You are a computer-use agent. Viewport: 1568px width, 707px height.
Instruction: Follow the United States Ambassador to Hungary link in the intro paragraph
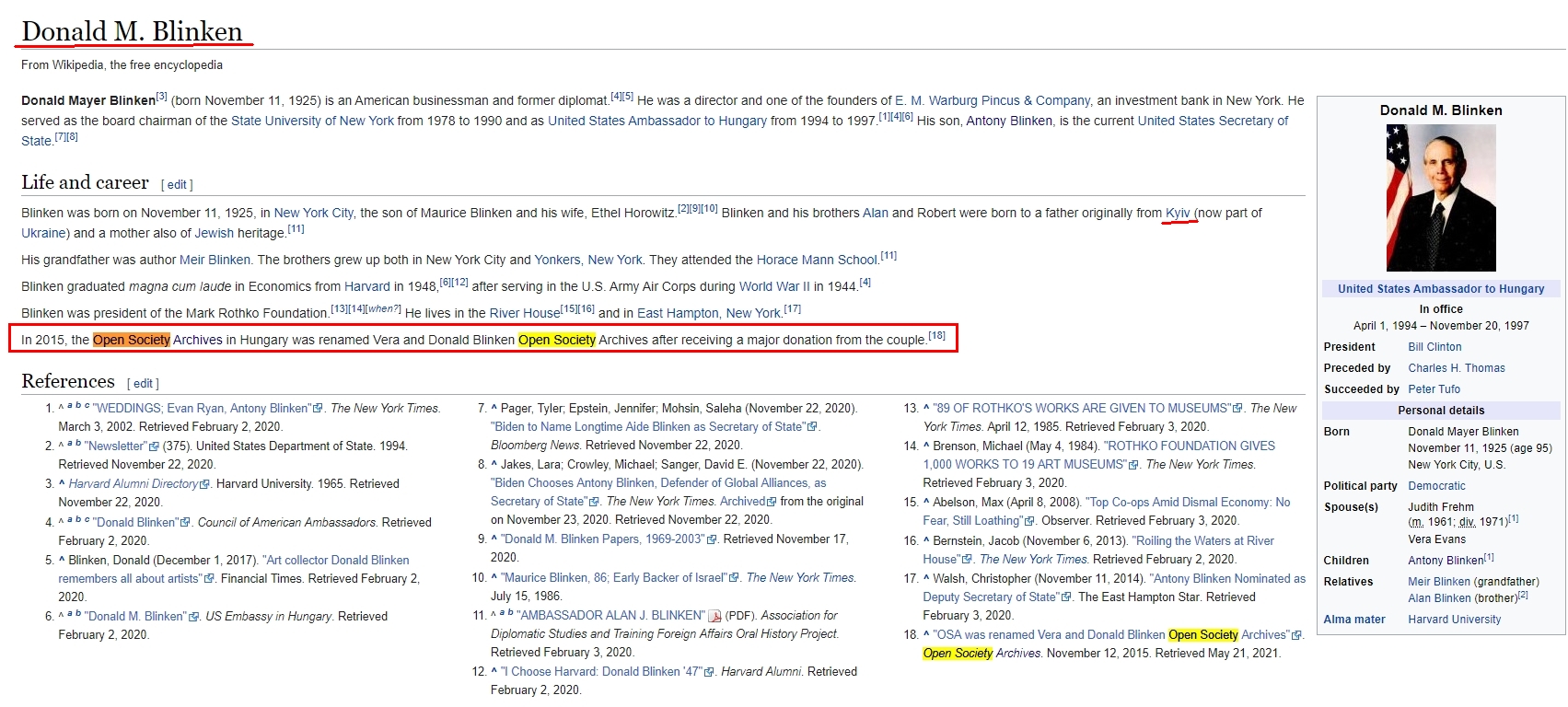657,121
